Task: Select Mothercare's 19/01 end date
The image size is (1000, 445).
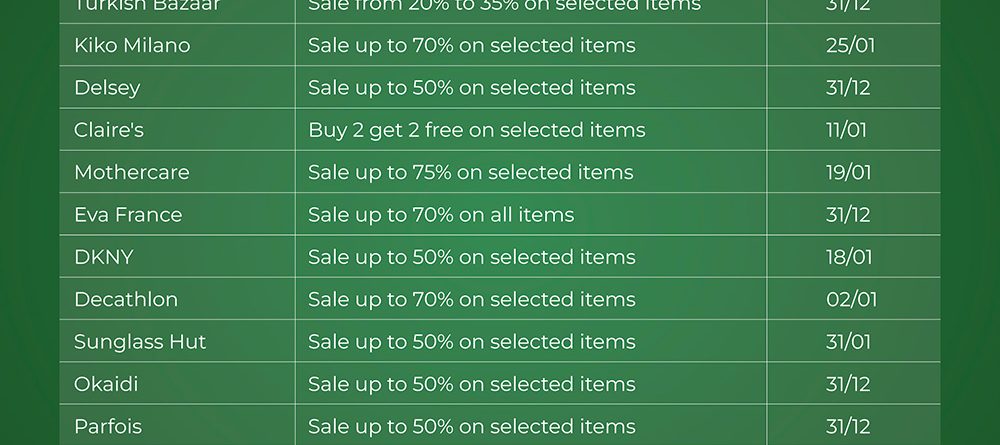Action: coord(848,172)
